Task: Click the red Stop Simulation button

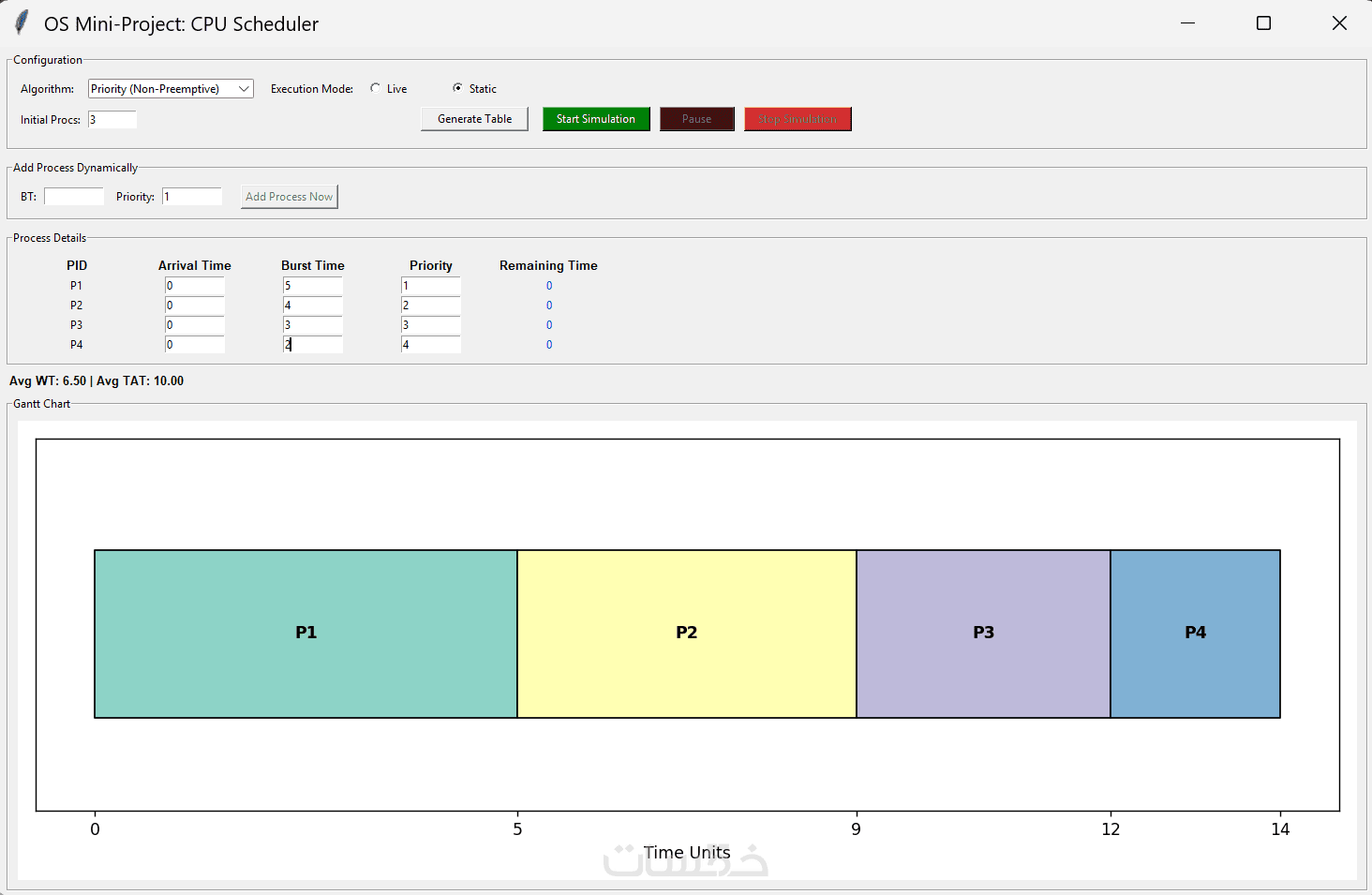Action: pos(798,119)
